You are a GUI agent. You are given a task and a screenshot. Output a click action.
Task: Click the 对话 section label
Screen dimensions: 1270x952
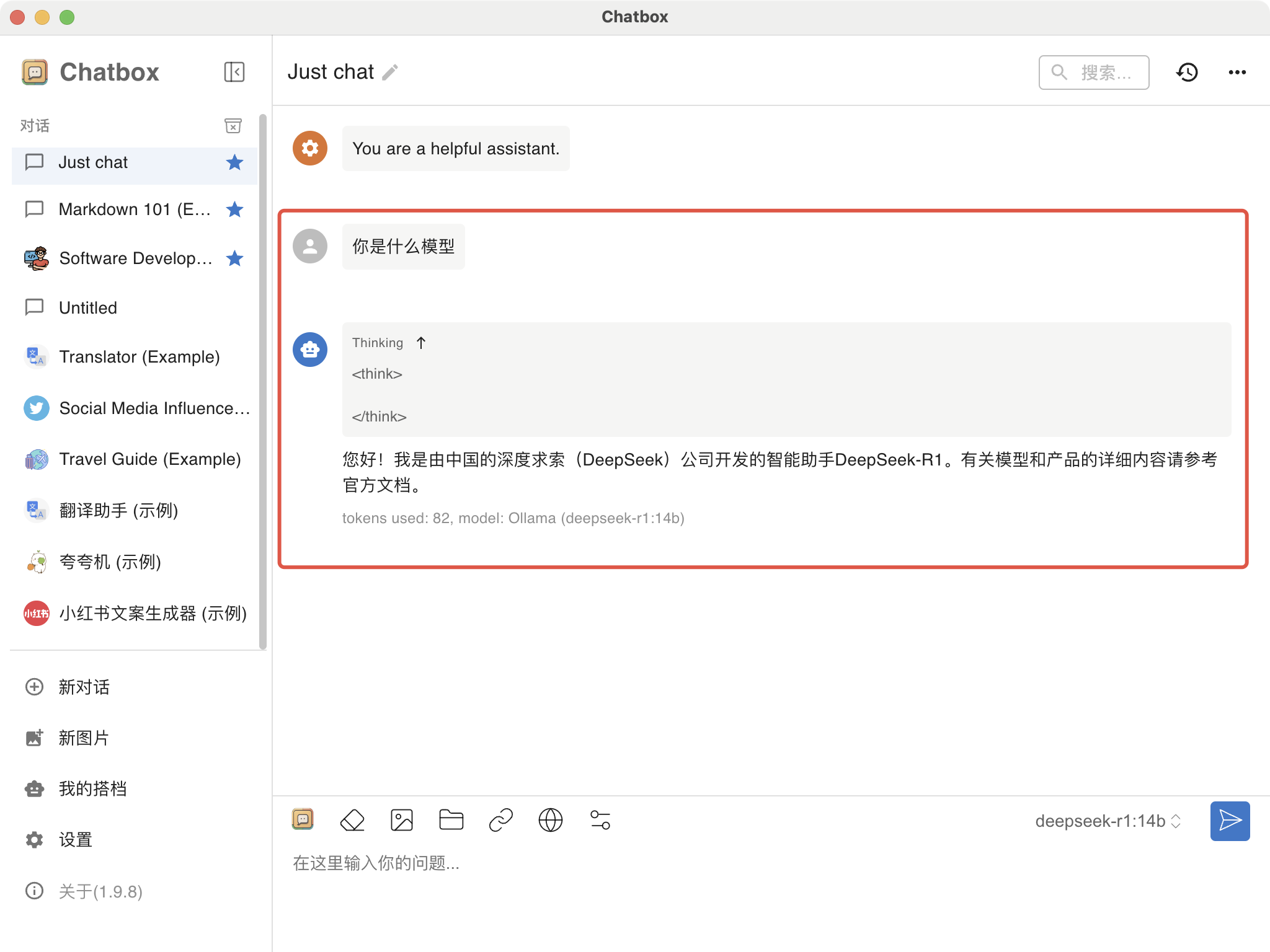coord(35,126)
